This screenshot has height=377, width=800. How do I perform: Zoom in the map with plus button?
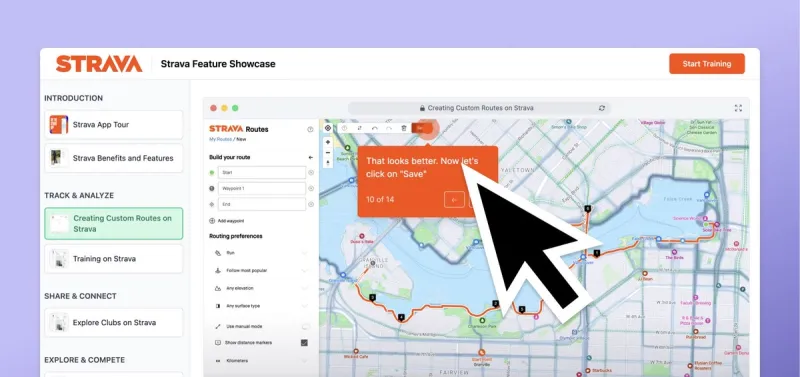coord(328,142)
